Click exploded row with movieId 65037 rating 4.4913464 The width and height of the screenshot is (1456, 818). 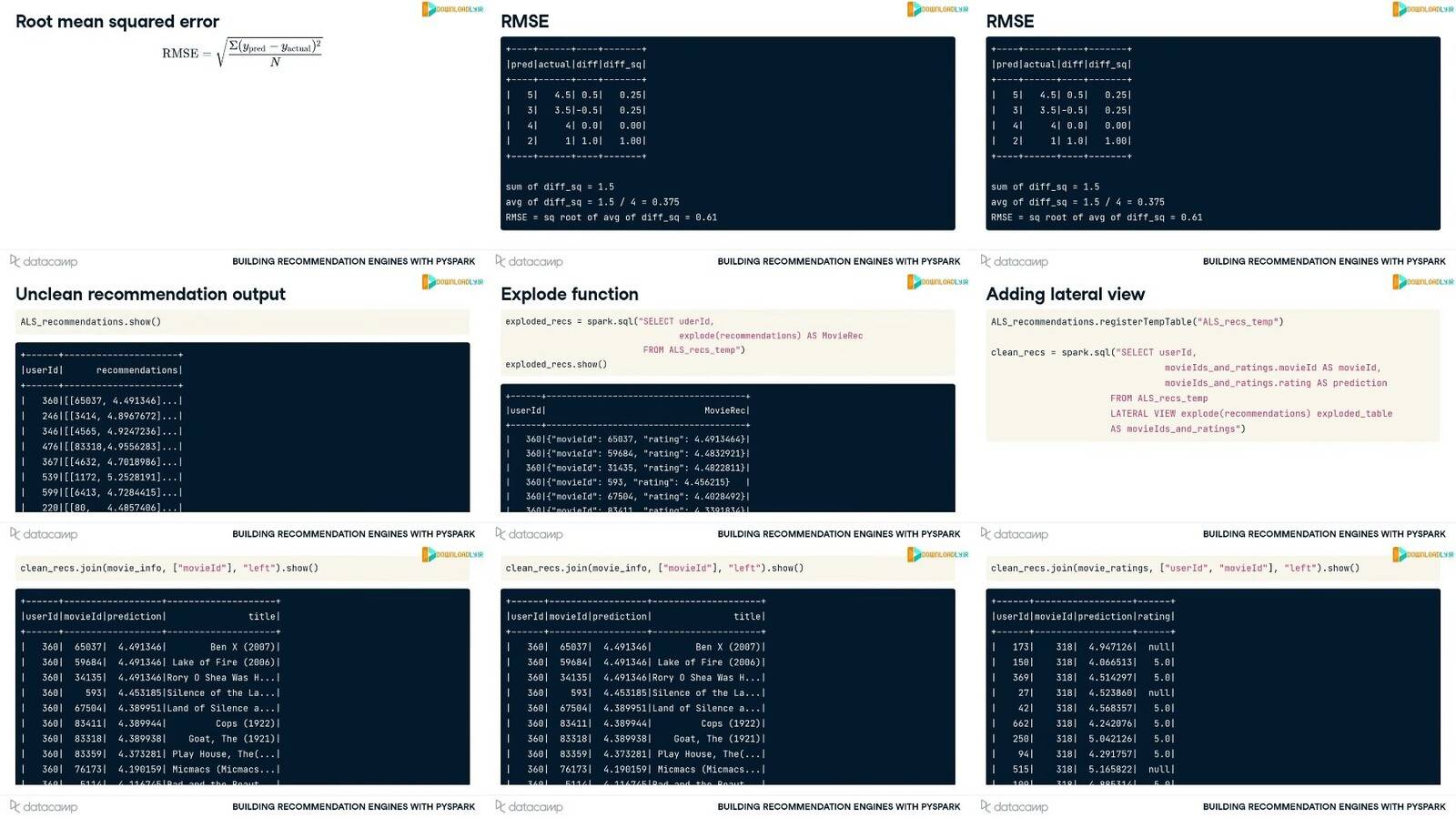(x=628, y=439)
